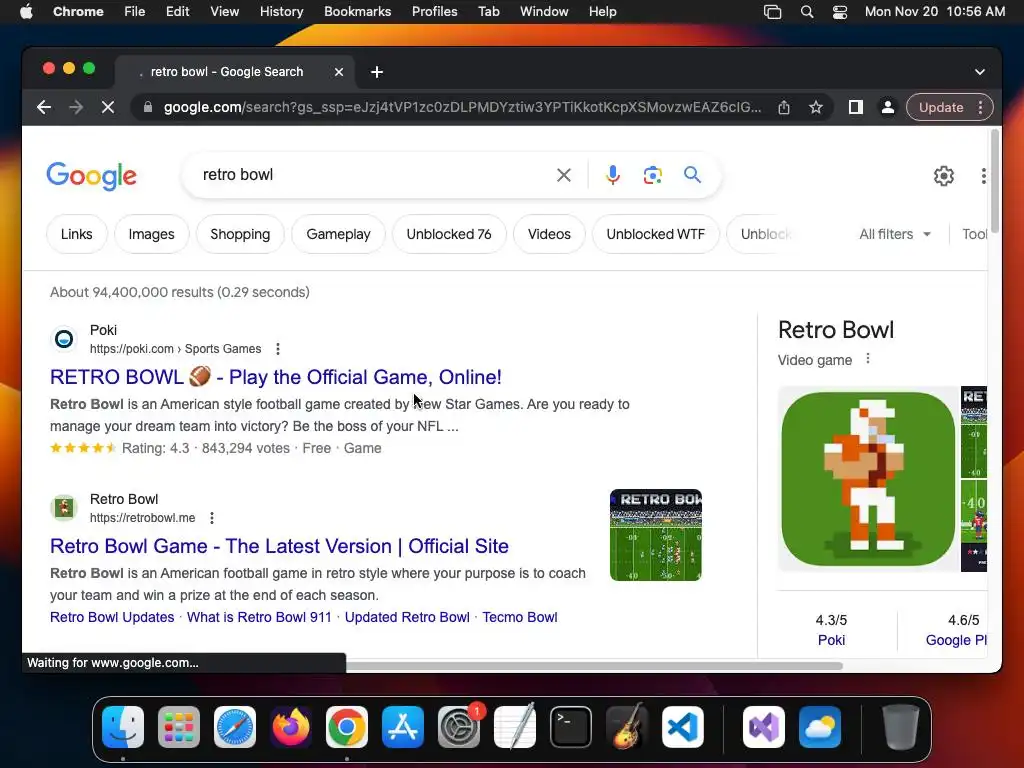This screenshot has height=768, width=1024.
Task: Open the View menu
Action: click(x=225, y=12)
